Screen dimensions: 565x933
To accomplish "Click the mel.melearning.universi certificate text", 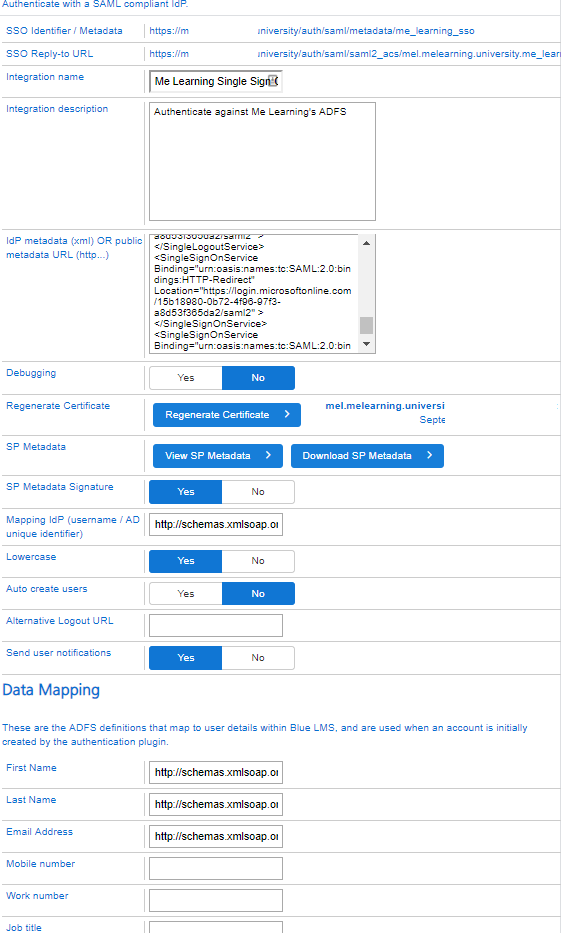I will [385, 406].
